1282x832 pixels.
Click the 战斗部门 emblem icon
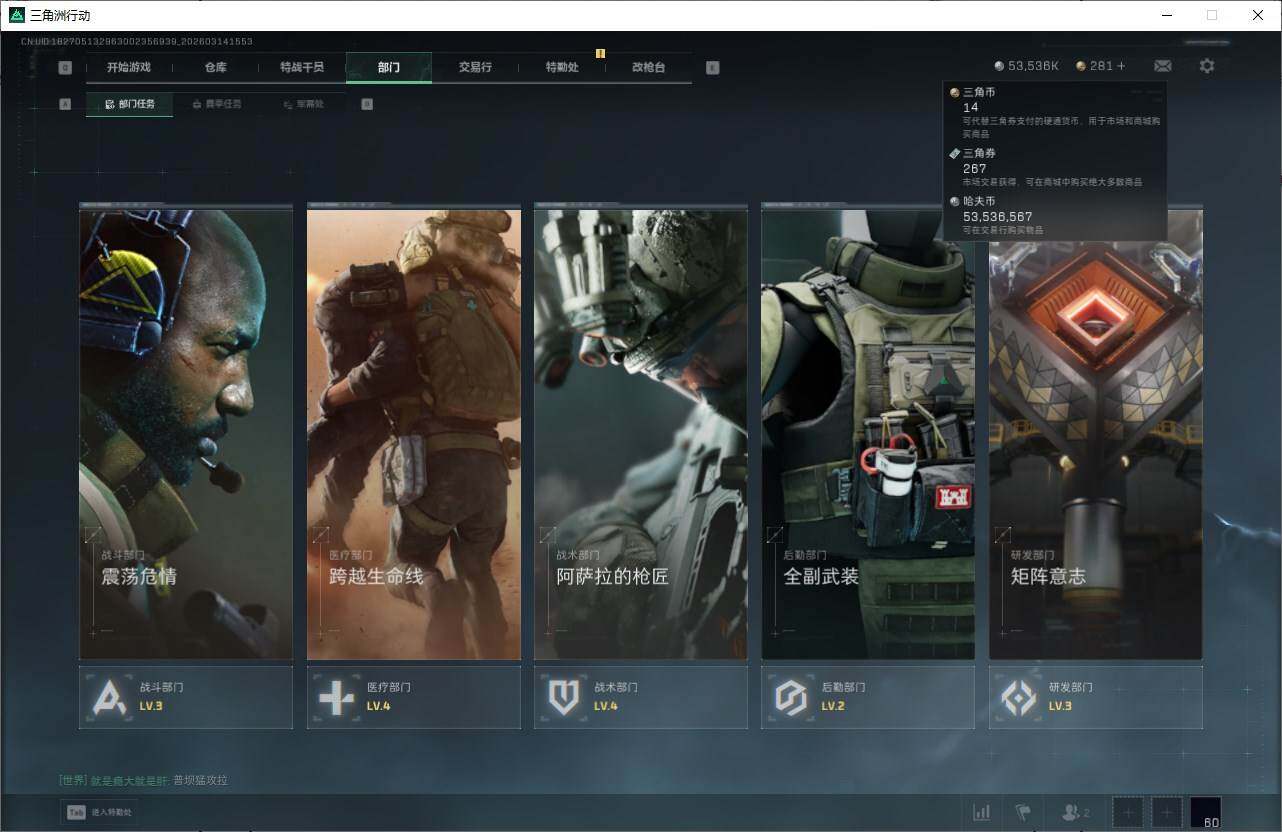(x=109, y=697)
